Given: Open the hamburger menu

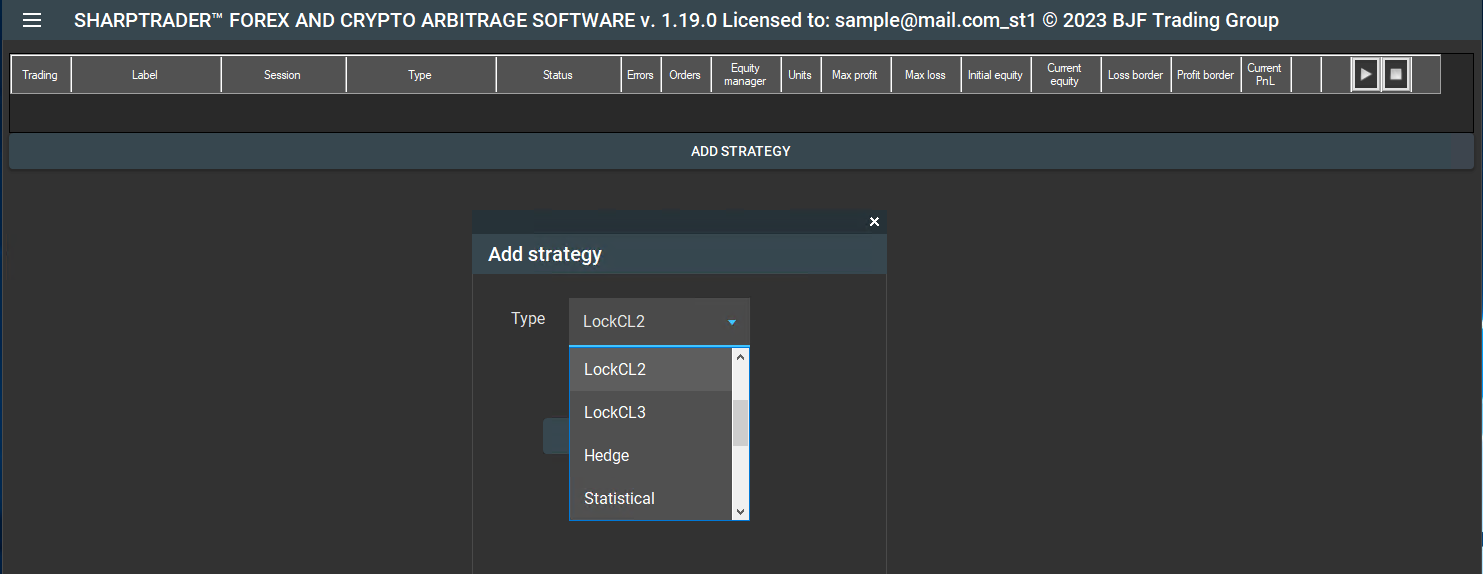Looking at the screenshot, I should click(x=32, y=20).
